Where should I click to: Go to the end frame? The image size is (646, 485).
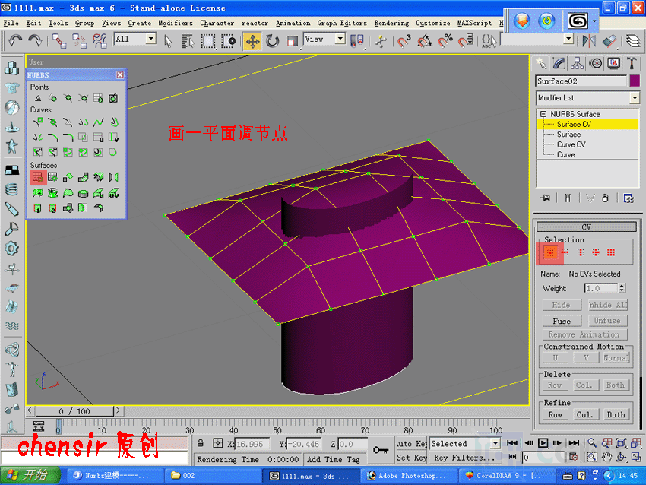coord(573,443)
